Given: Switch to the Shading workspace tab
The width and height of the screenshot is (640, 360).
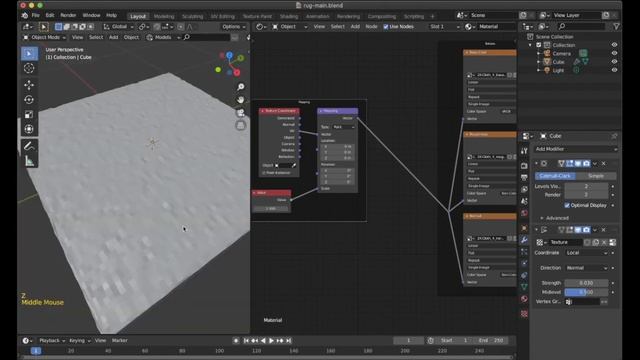Looking at the screenshot, I should click(289, 16).
